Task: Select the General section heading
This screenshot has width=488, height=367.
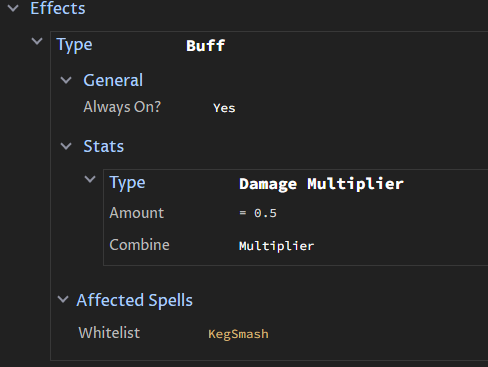Action: tap(113, 80)
